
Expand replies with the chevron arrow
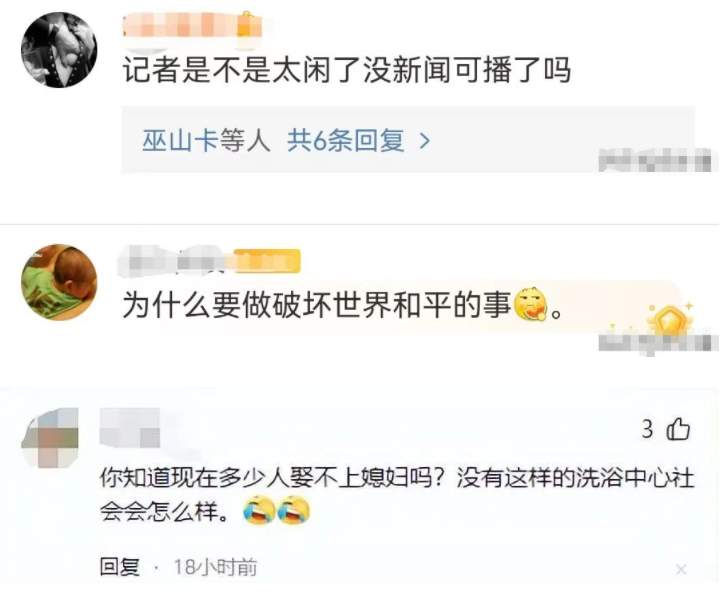pyautogui.click(x=425, y=141)
